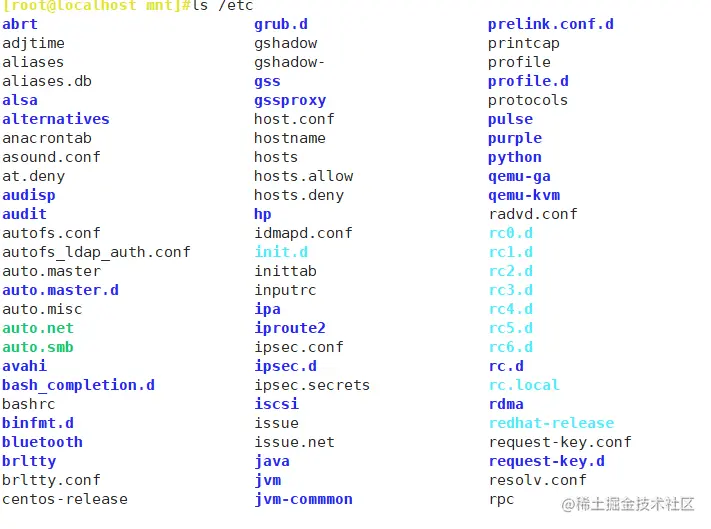Click the iproute2 directory

(290, 329)
